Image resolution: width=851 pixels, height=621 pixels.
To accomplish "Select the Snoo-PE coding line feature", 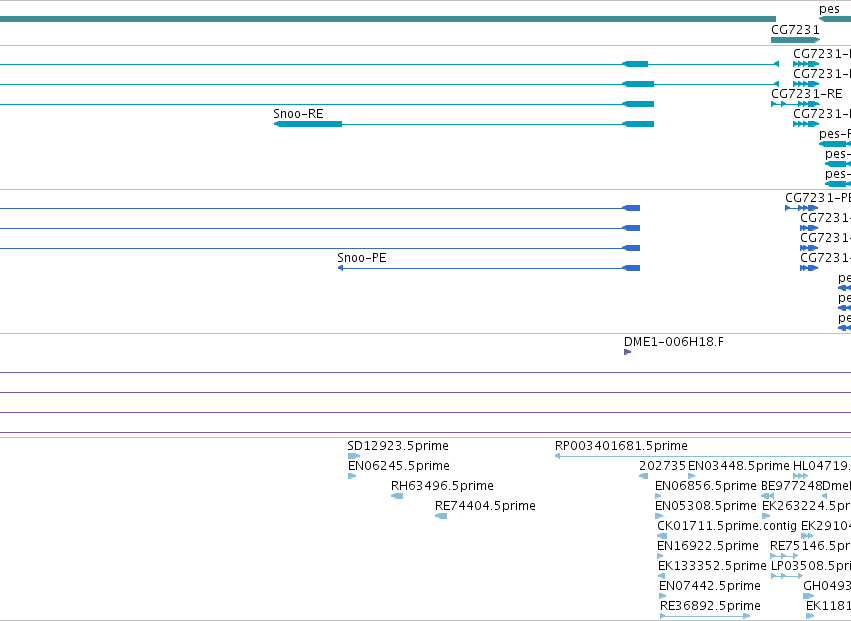I will point(488,268).
